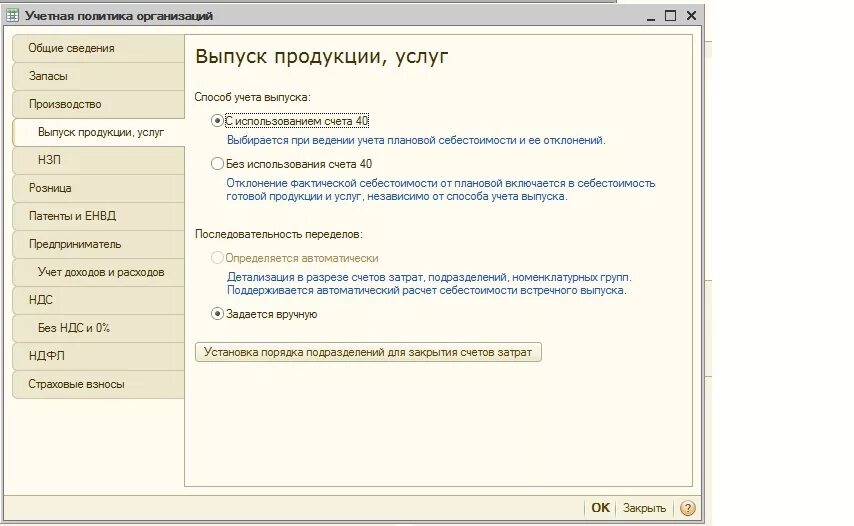Open the 'Страховые взносы' tab
The width and height of the screenshot is (854, 526).
click(99, 384)
